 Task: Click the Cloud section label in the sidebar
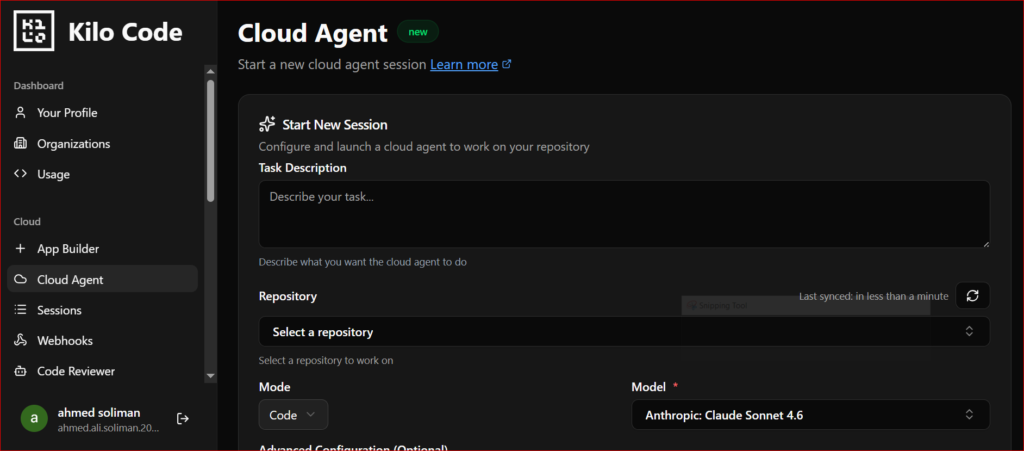point(27,222)
